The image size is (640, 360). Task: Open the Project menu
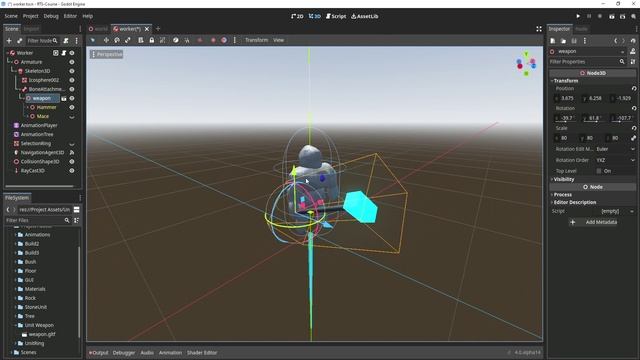(31, 16)
